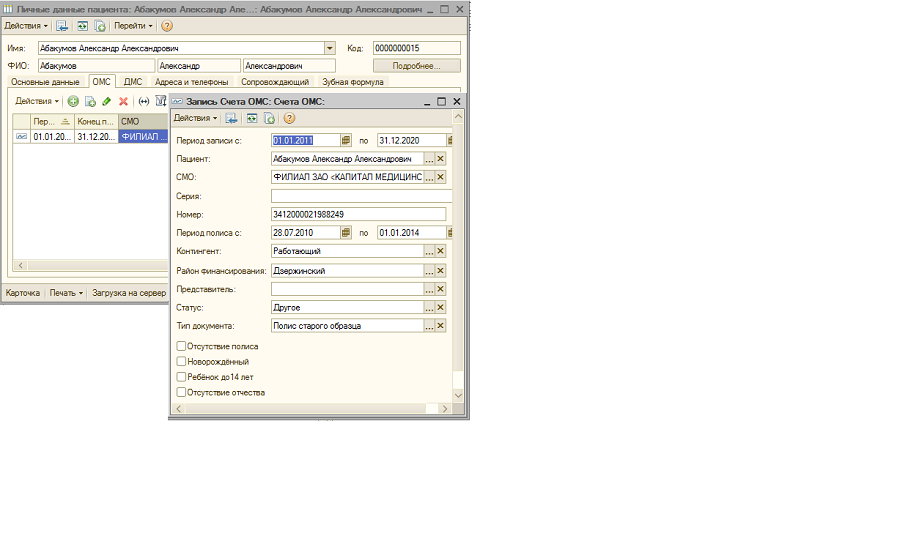Open selection list for Тип документа field
This screenshot has height=555, width=919.
(429, 326)
